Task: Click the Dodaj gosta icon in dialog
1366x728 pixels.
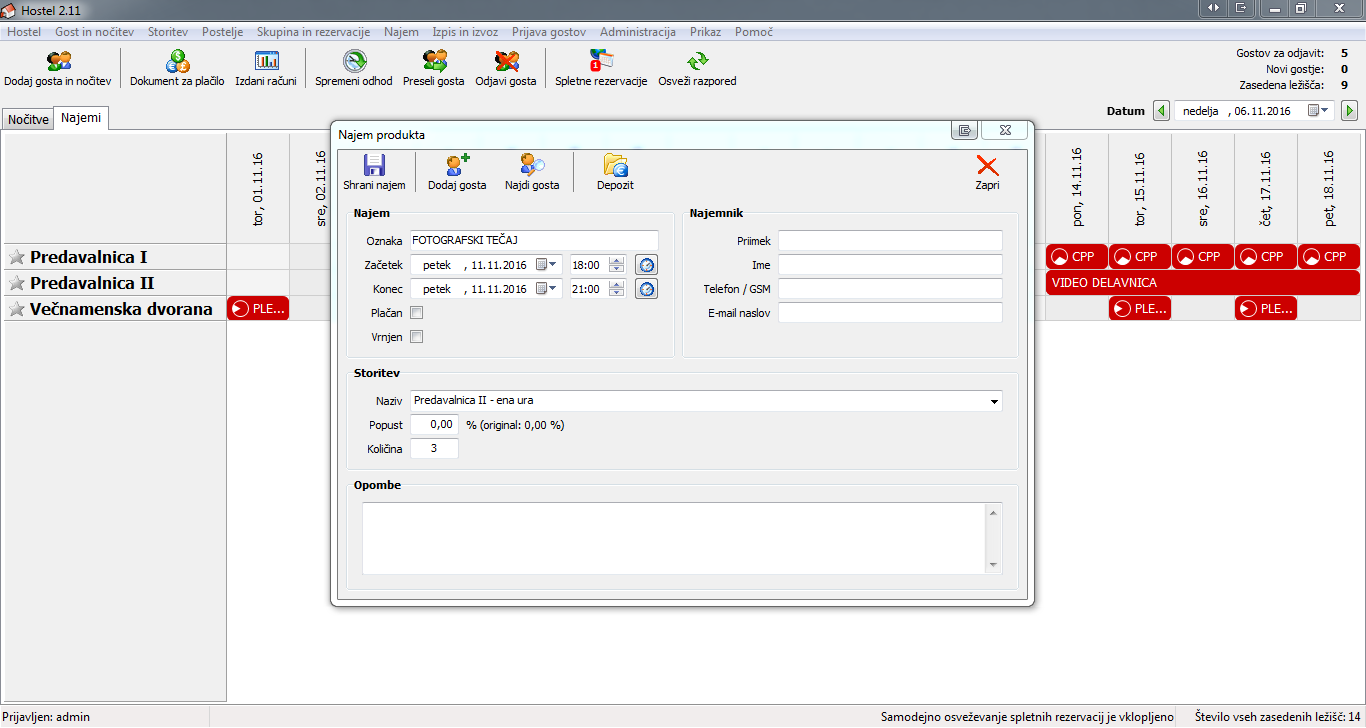Action: pyautogui.click(x=457, y=167)
